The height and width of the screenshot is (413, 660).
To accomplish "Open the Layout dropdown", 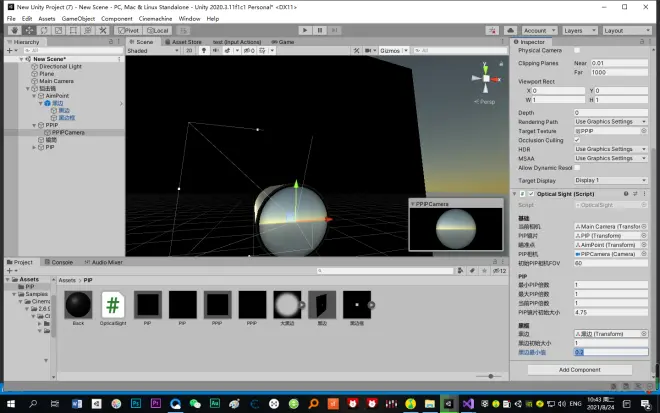I will 626,31.
